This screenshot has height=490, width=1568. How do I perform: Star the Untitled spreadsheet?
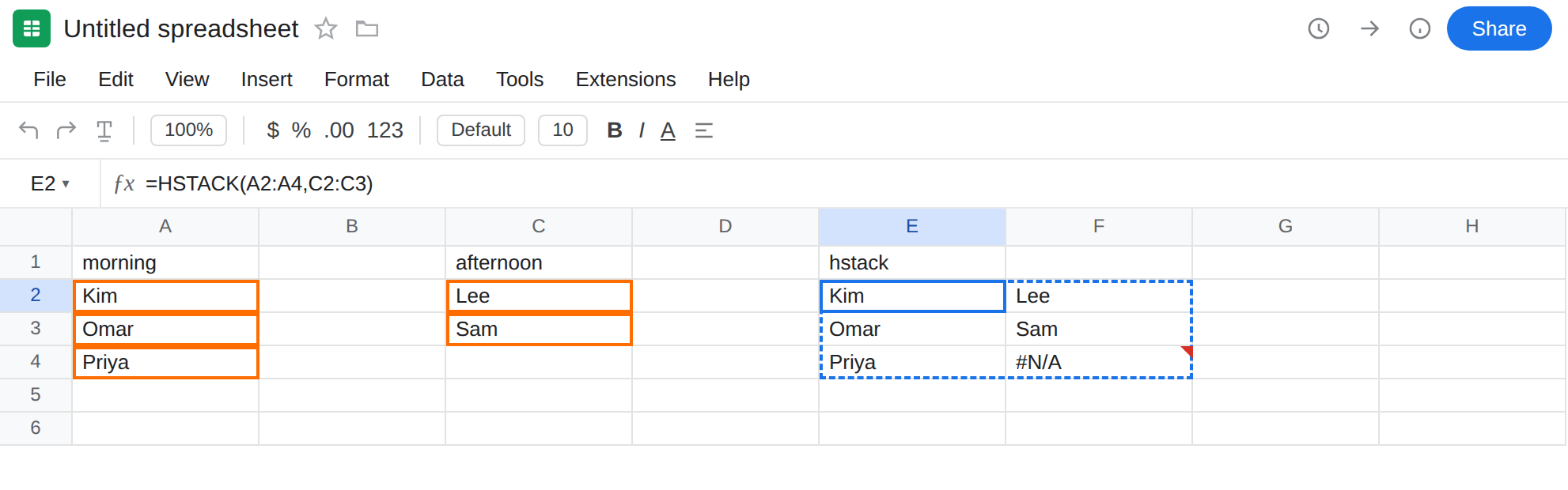click(326, 29)
